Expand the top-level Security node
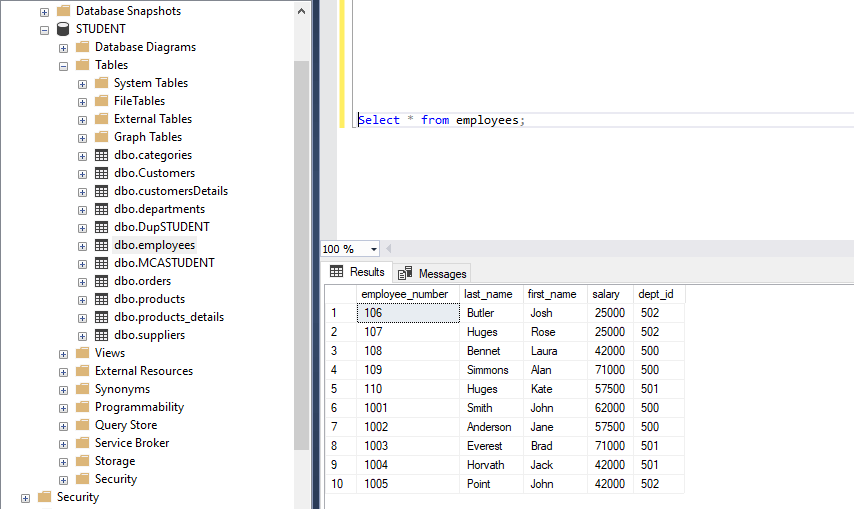The image size is (854, 509). point(26,498)
